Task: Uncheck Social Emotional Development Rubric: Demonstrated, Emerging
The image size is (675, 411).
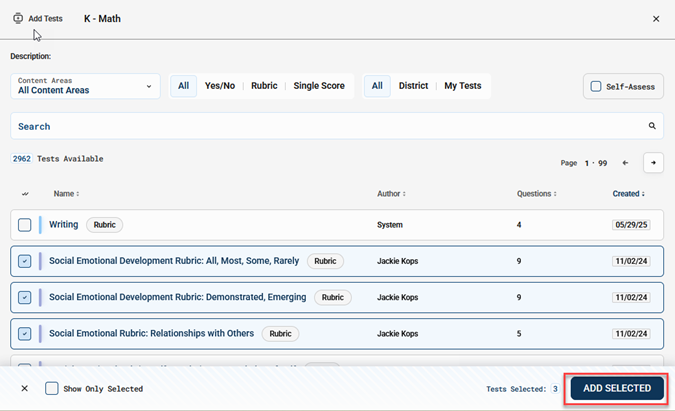Action: tap(25, 297)
